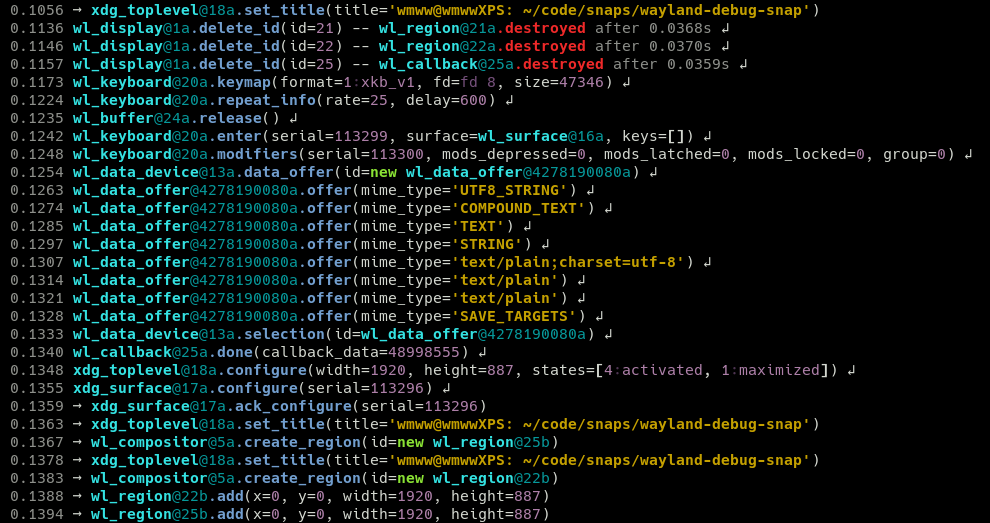
Task: Click the title string on the 0.1363 line
Action: pos(599,424)
